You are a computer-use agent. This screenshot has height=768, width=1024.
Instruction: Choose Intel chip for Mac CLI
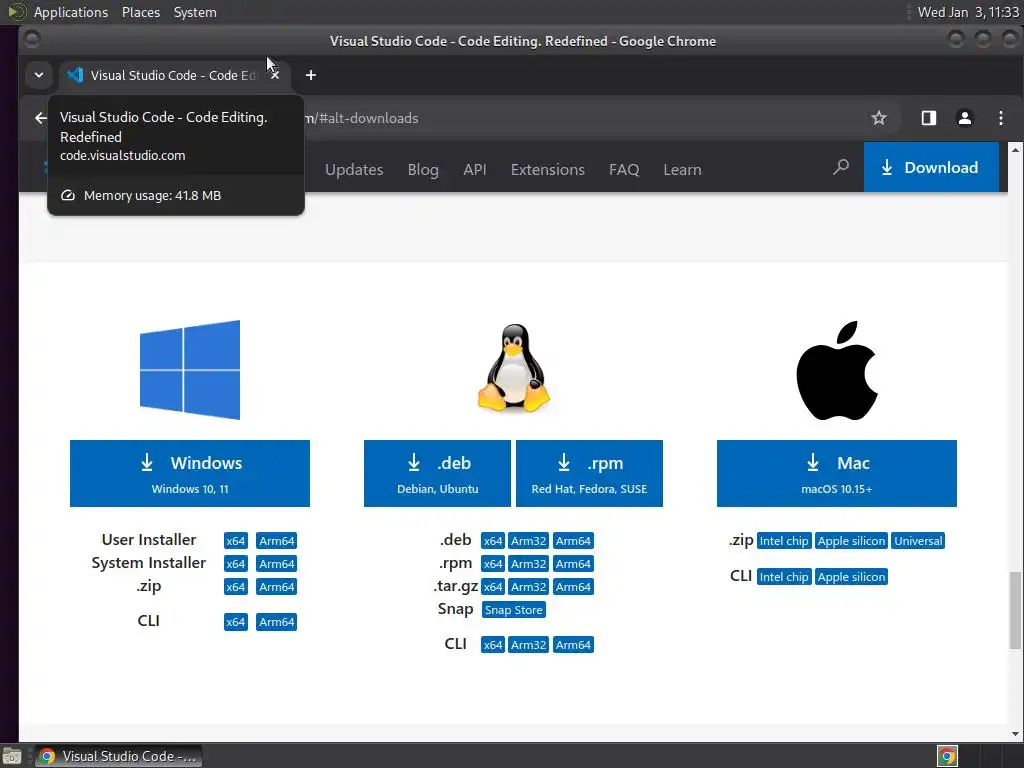[784, 577]
